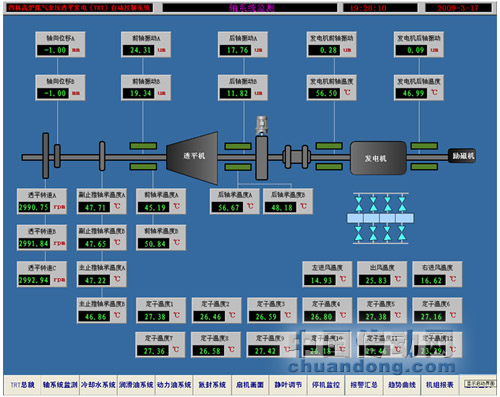The image size is (500, 397).
Task: Click the 励磁机 exciter symbol
Action: click(462, 156)
